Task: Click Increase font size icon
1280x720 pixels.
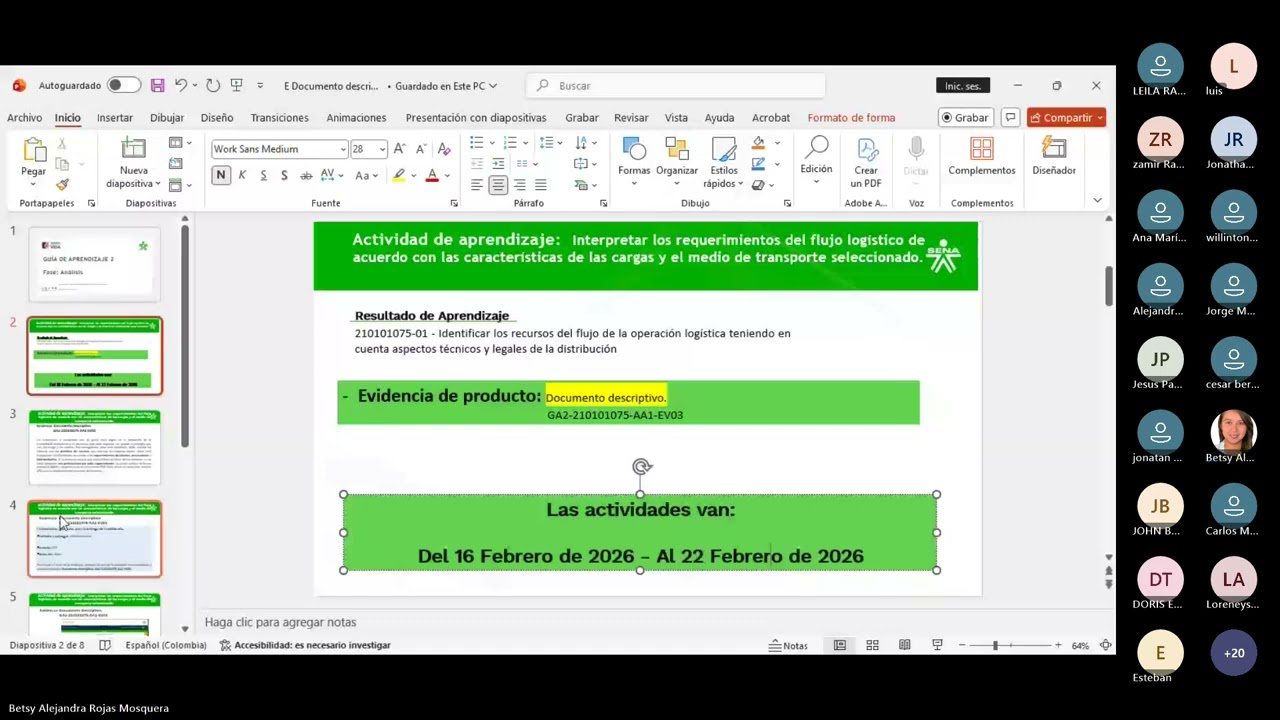Action: point(399,149)
